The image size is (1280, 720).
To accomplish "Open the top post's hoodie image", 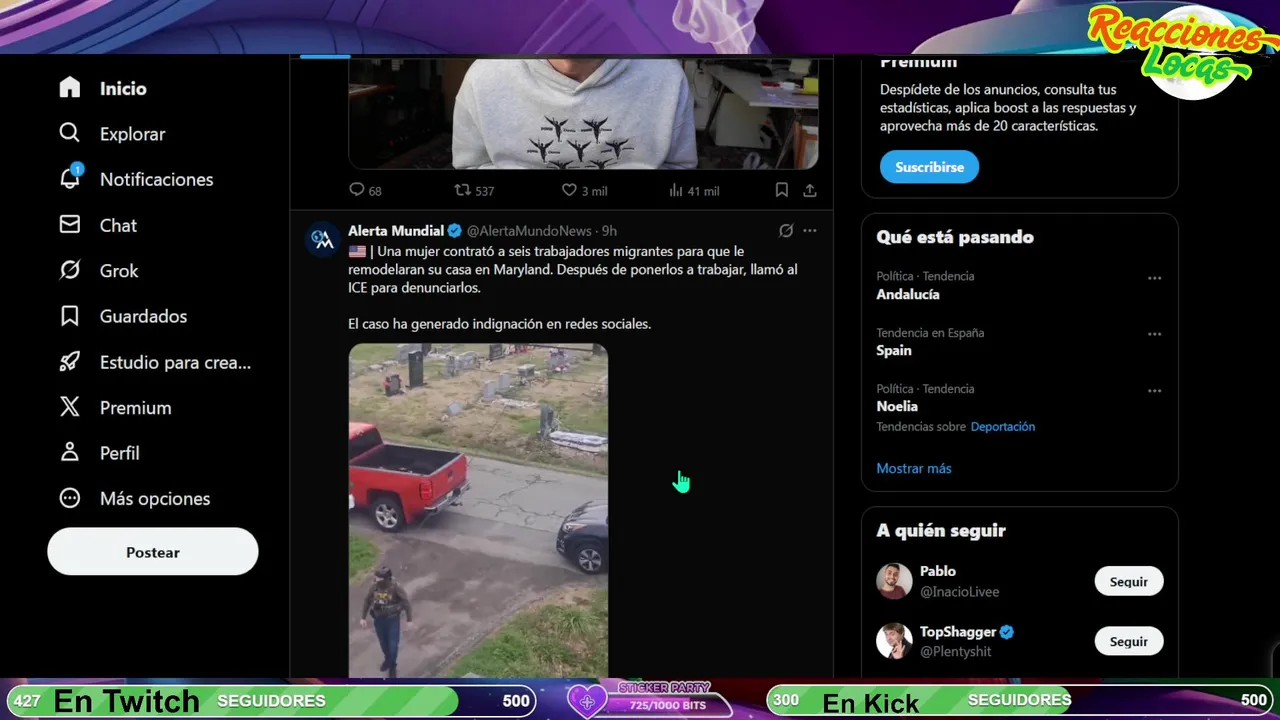I will pos(583,113).
